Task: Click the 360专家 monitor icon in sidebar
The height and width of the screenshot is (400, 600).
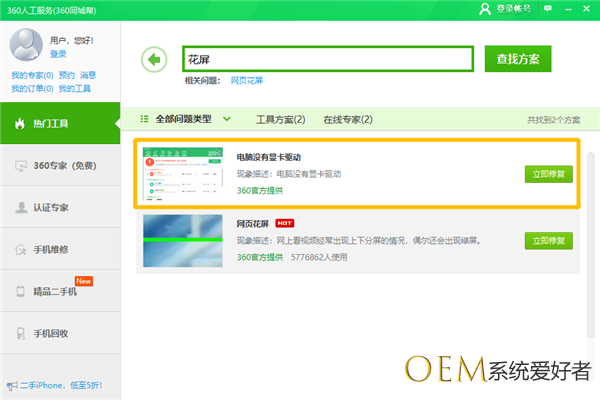Action: click(19, 165)
